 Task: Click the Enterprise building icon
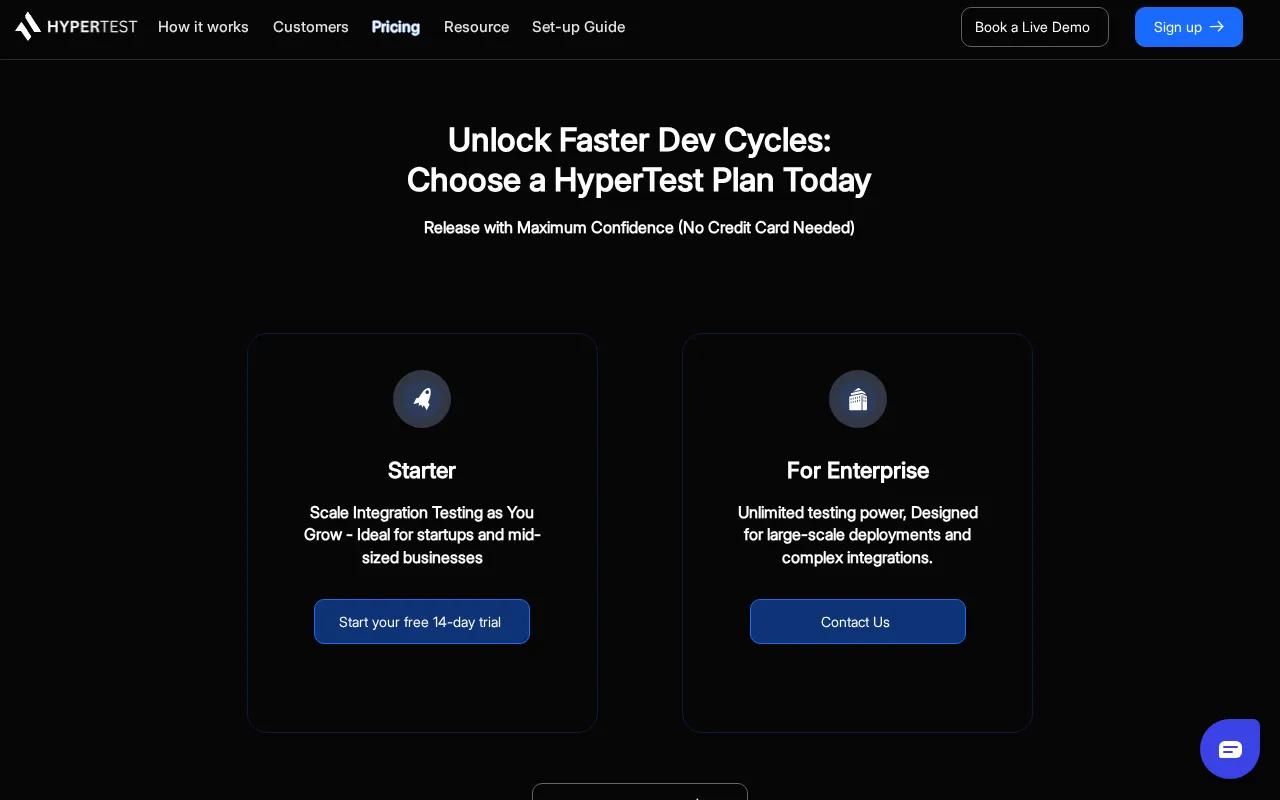click(858, 399)
